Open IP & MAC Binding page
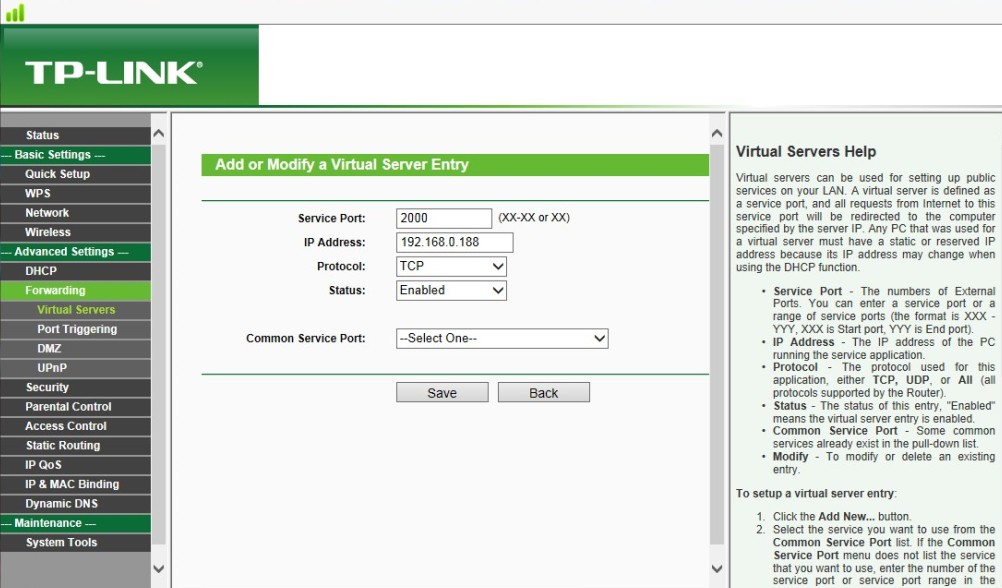The width and height of the screenshot is (1002, 588). coord(75,484)
